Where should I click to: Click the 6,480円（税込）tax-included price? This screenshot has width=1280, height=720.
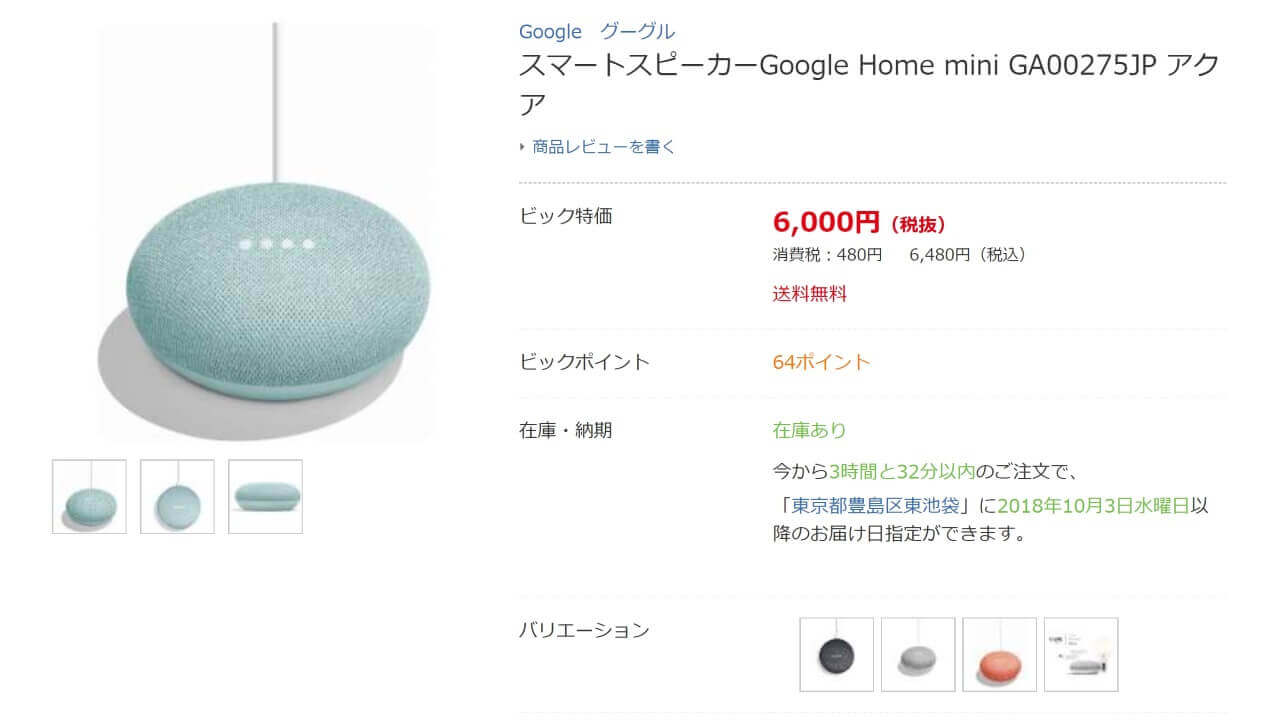(x=968, y=255)
